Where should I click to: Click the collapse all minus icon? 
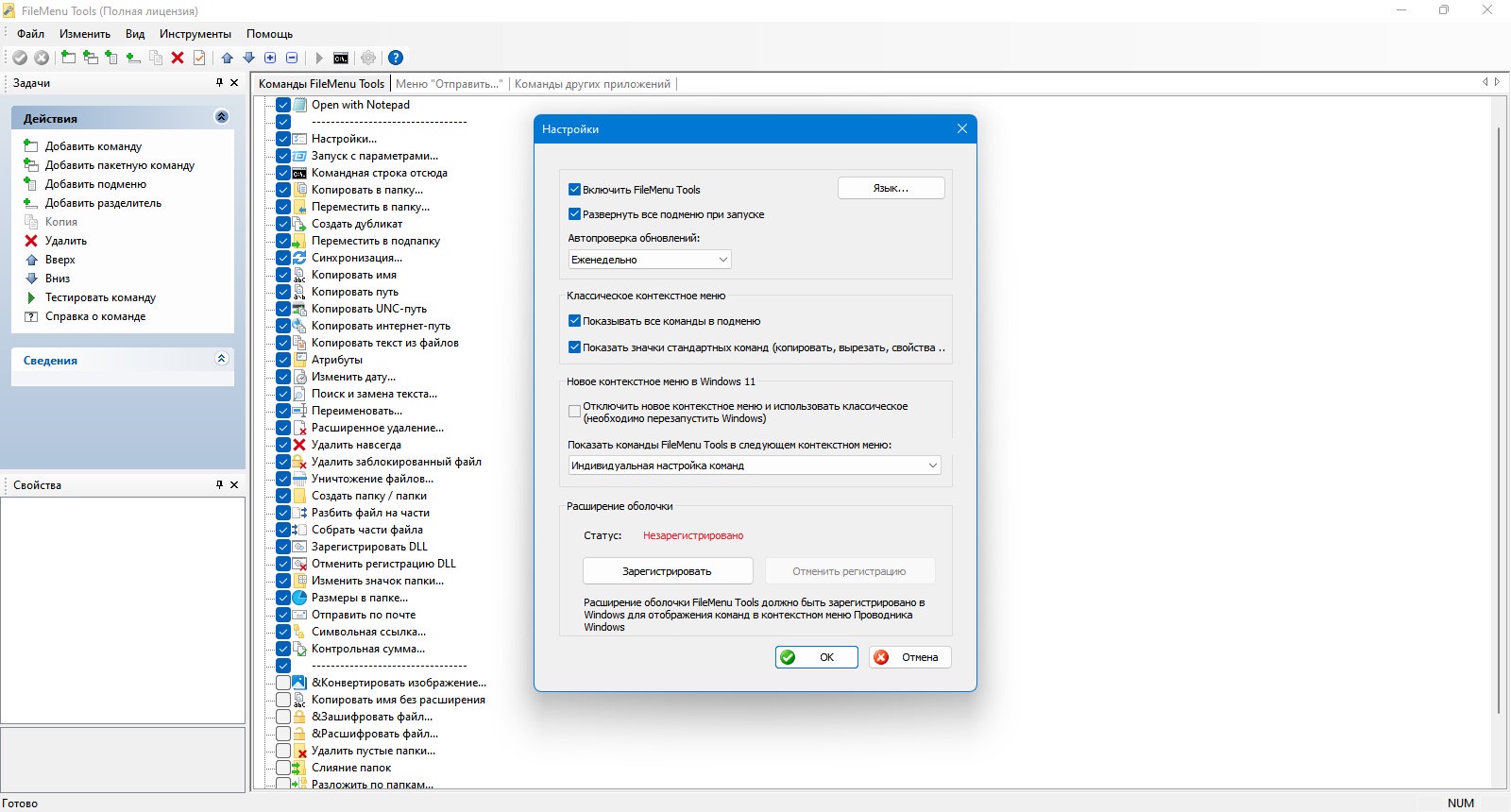click(292, 58)
